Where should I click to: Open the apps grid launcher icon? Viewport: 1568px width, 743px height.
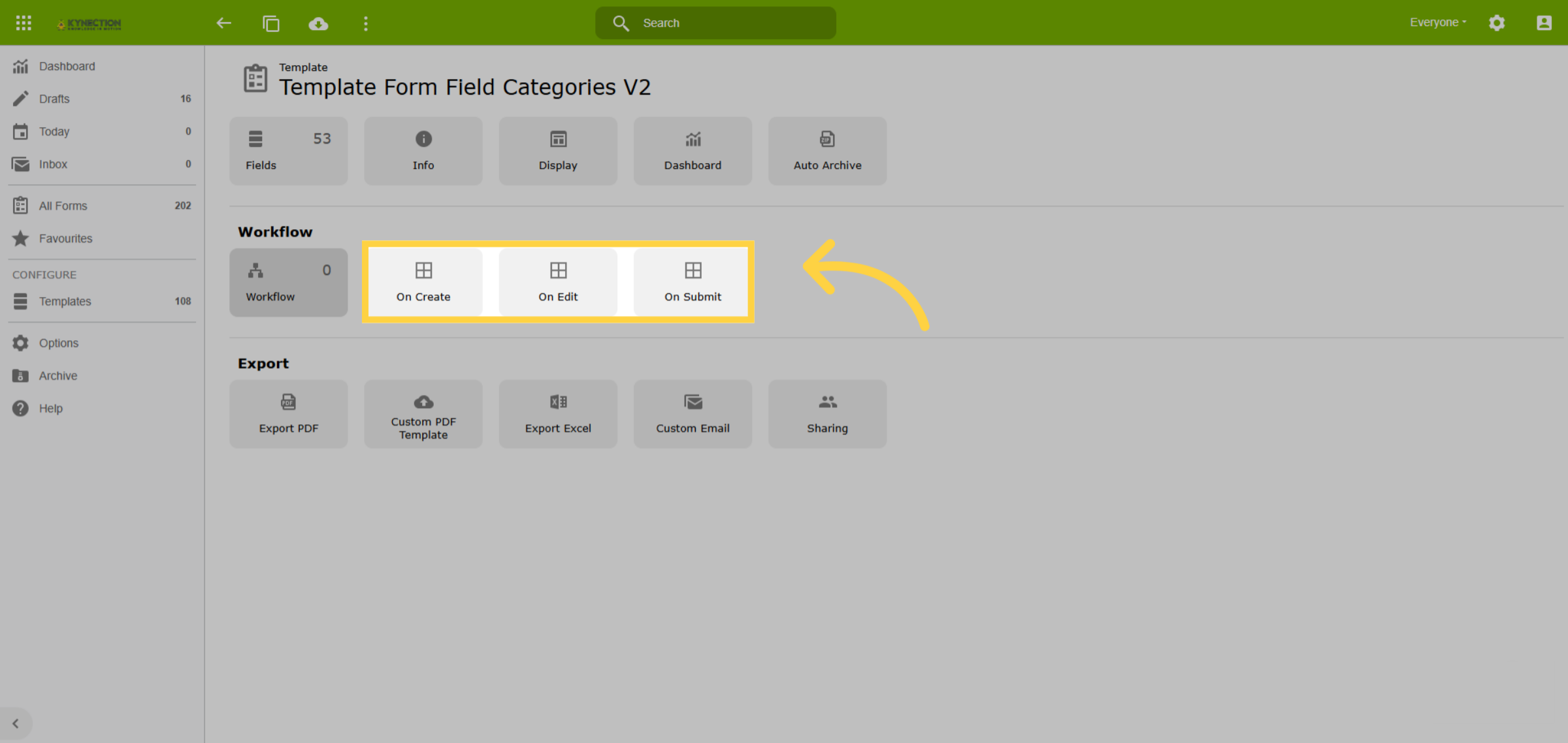coord(24,23)
